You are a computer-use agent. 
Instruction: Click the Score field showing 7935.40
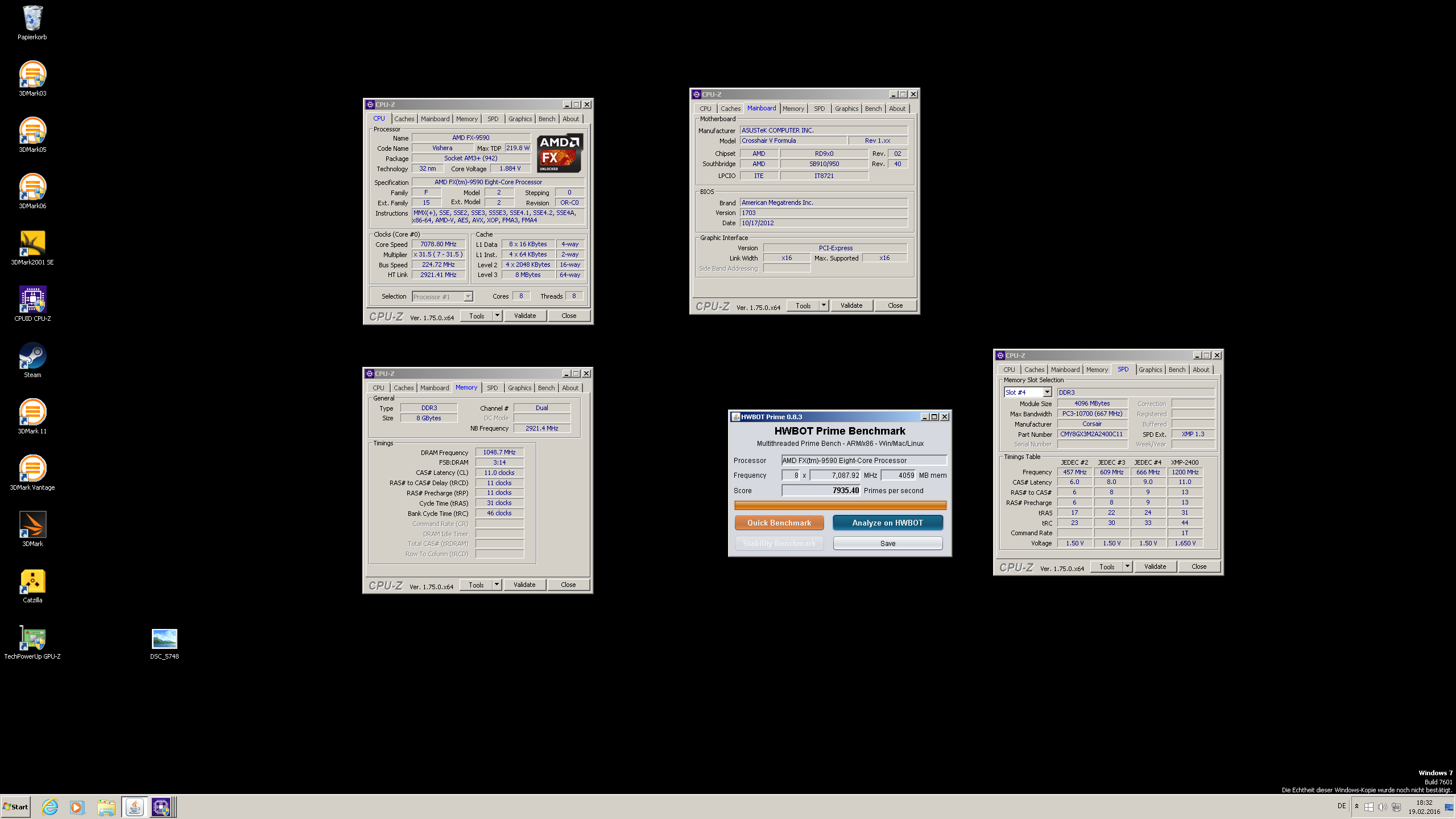821,490
